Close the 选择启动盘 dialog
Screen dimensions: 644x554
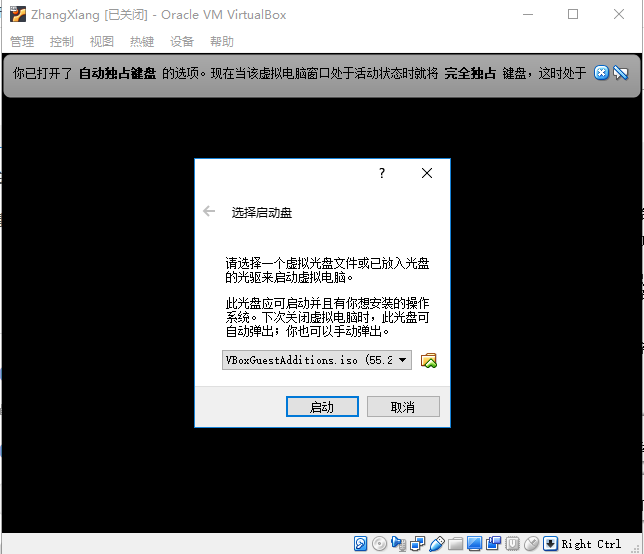[x=427, y=173]
